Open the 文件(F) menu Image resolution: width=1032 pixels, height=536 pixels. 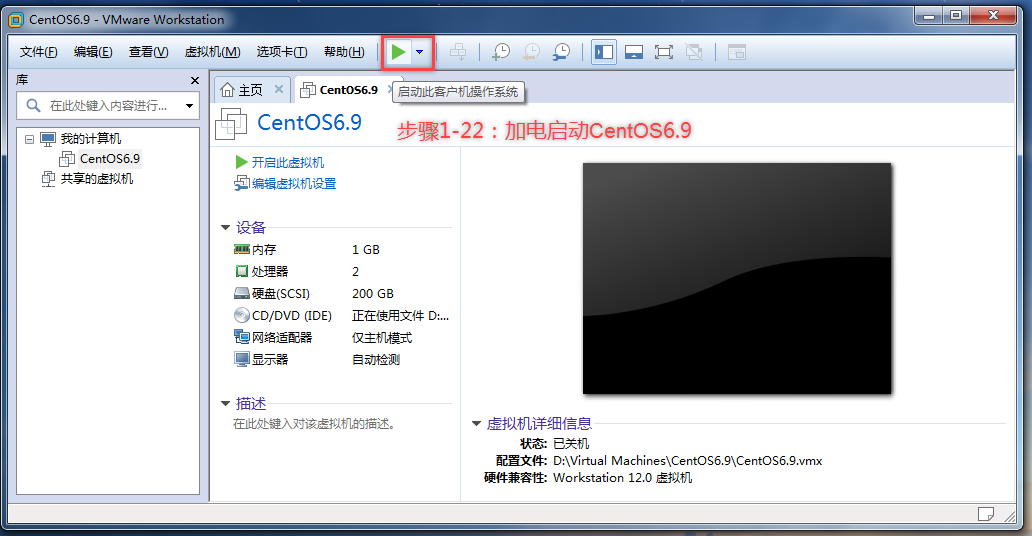[x=38, y=52]
